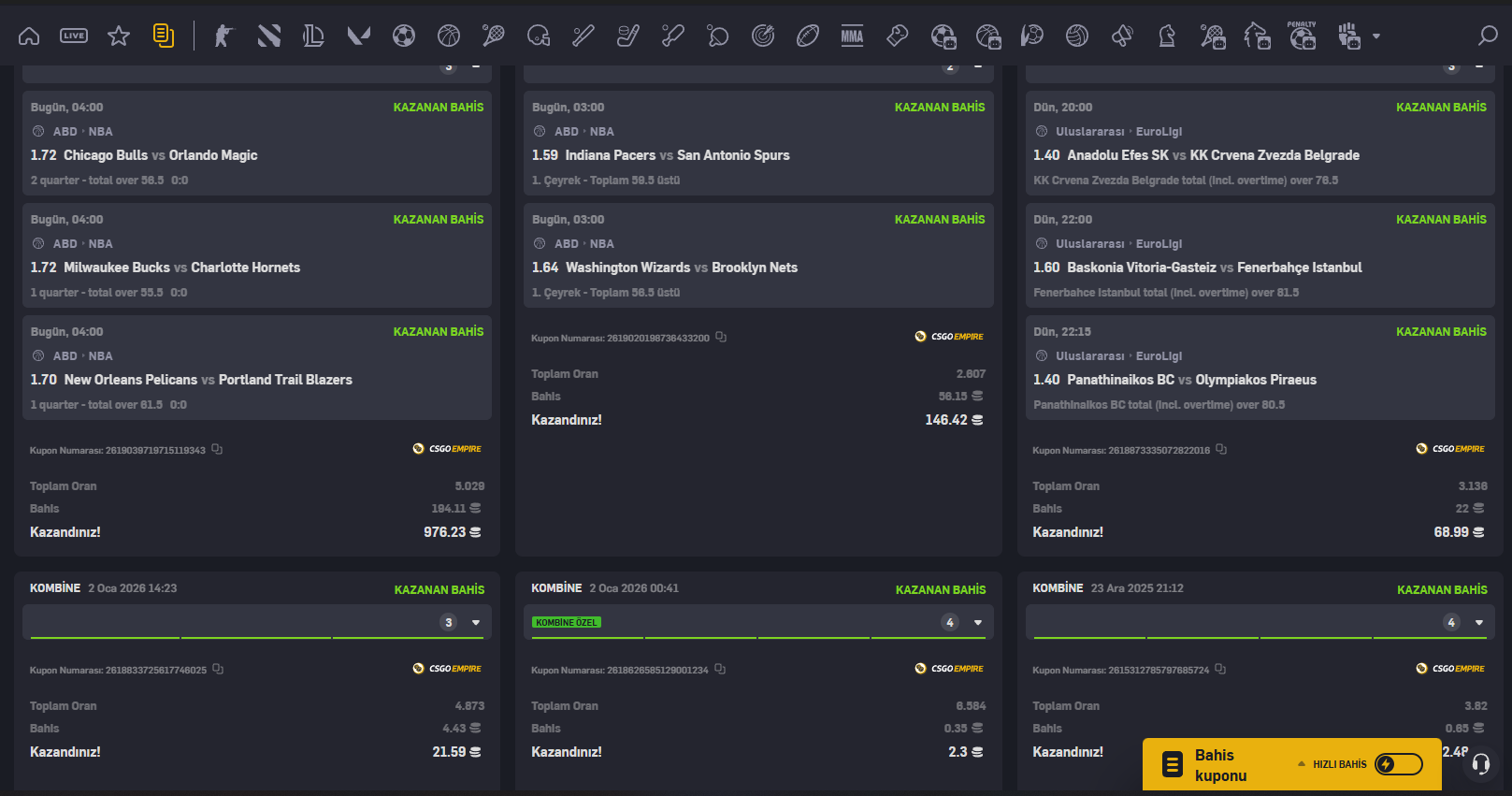This screenshot has width=1512, height=796.
Task: Click the KOMBİNE label dated 23 Ara 2025
Action: 1058,588
